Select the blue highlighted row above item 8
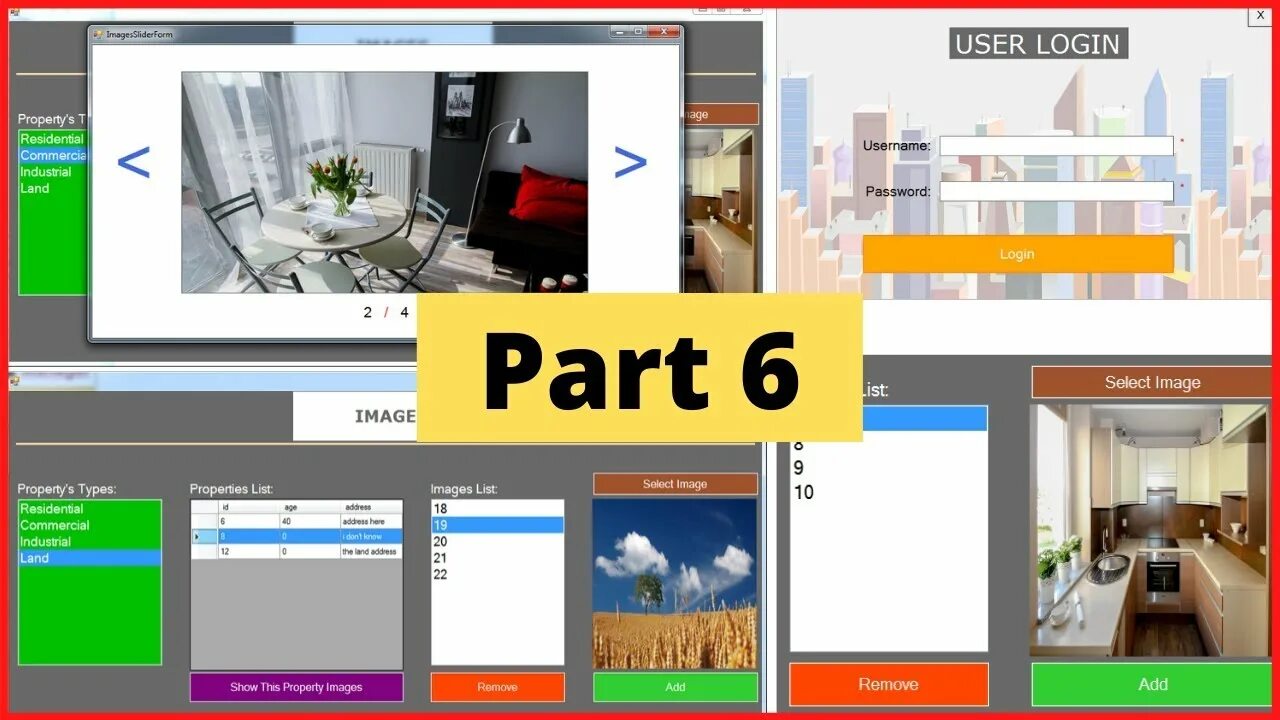The width and height of the screenshot is (1280, 720). click(x=925, y=419)
